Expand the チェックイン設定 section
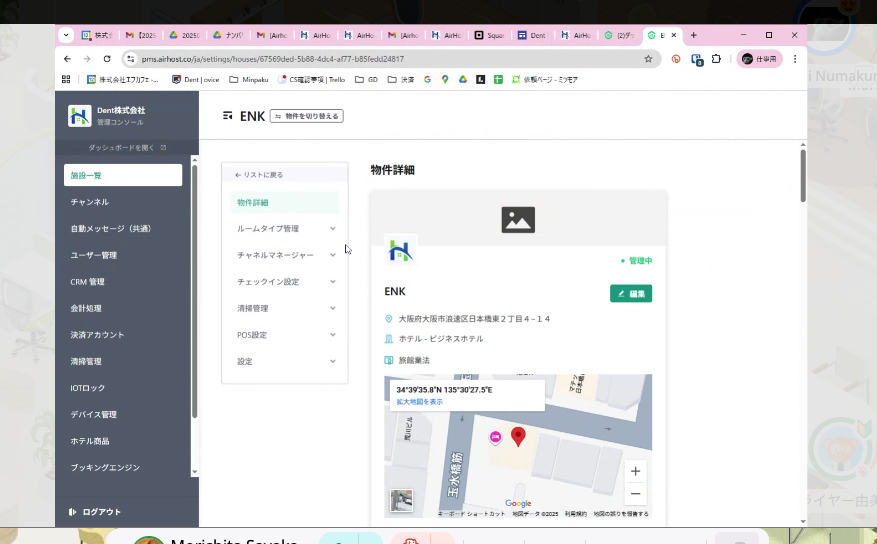 (285, 282)
